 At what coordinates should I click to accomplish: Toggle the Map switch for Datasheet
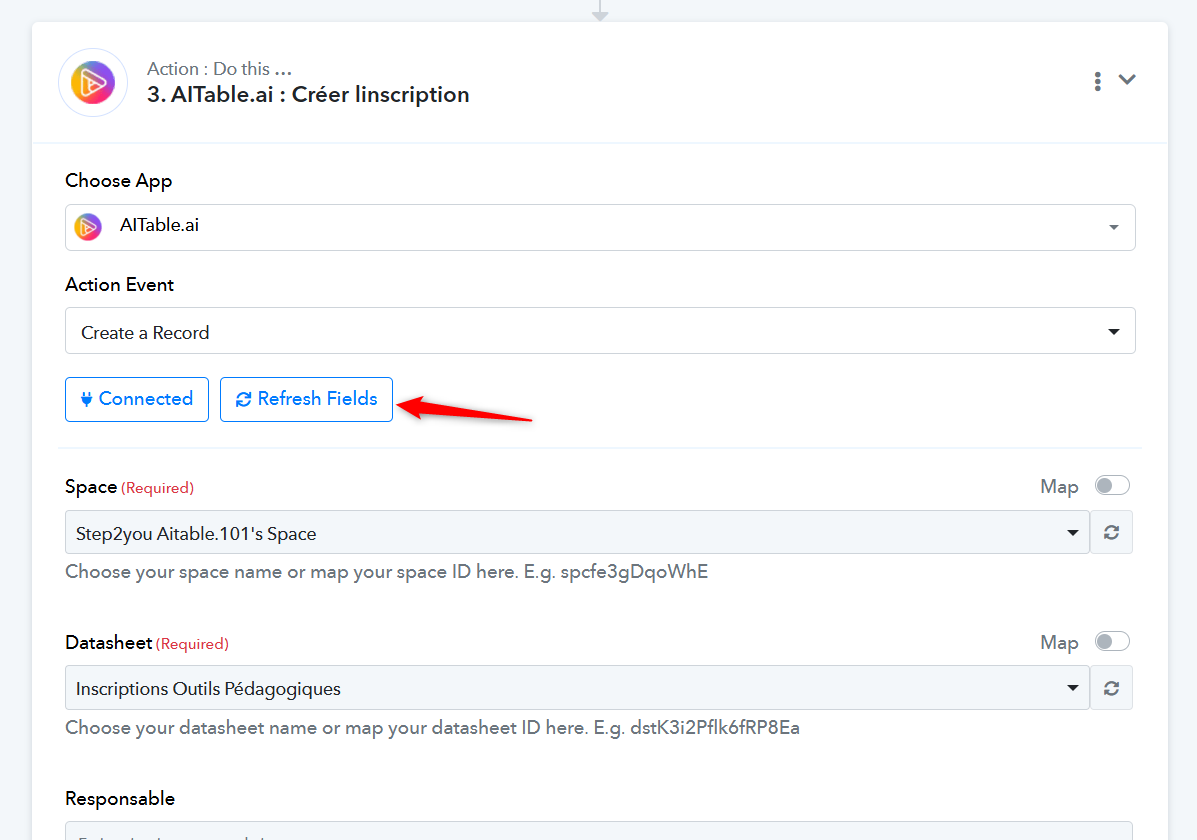pyautogui.click(x=1112, y=641)
